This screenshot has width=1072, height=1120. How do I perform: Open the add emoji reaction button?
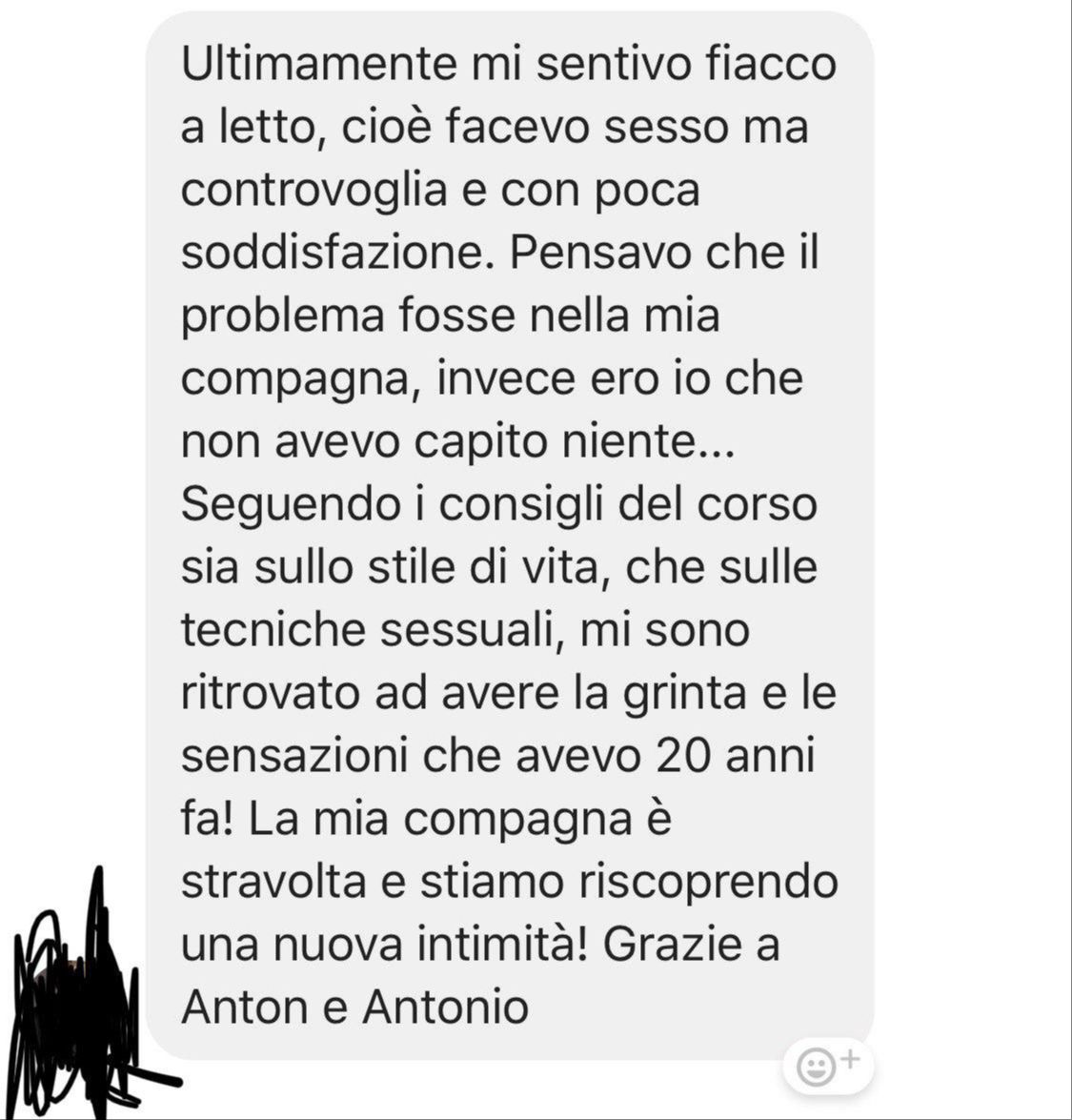point(828,1066)
